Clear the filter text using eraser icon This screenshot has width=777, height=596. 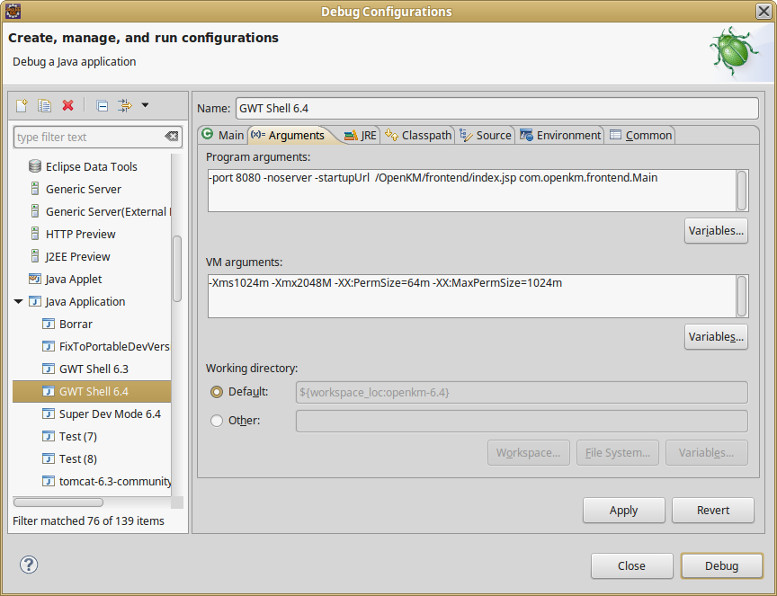click(171, 136)
